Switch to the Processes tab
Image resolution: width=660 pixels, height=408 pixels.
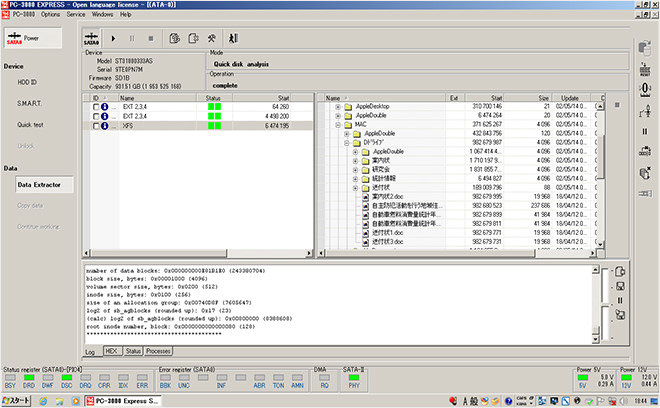tap(158, 351)
